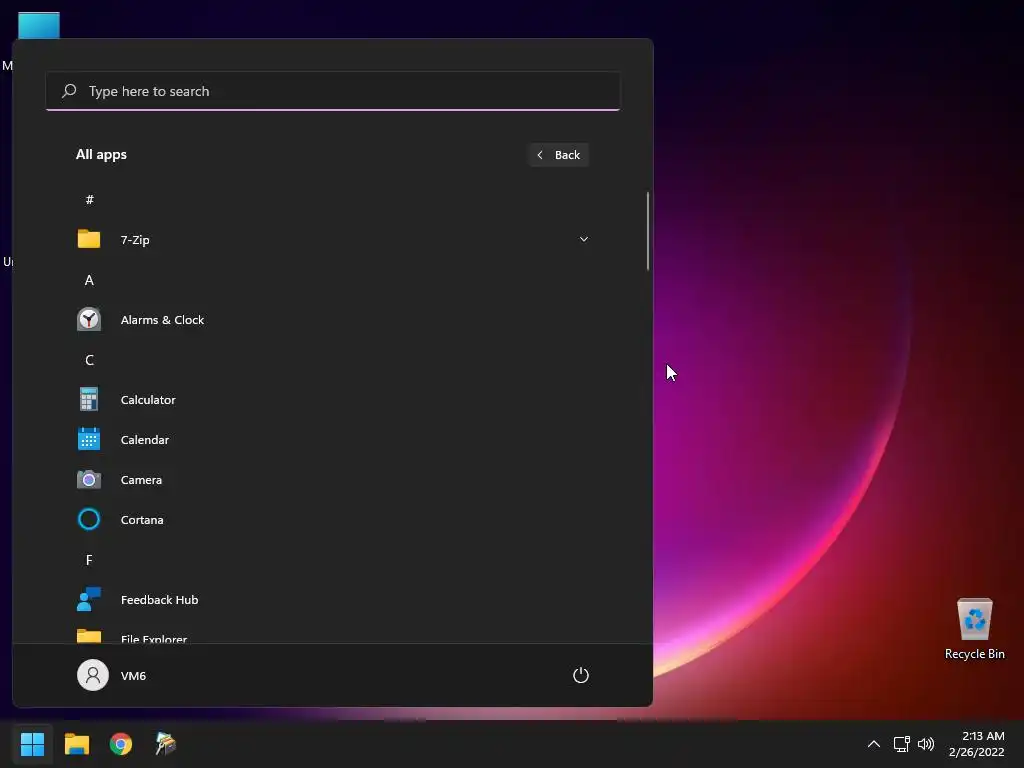Launch the Camera app icon

point(89,479)
